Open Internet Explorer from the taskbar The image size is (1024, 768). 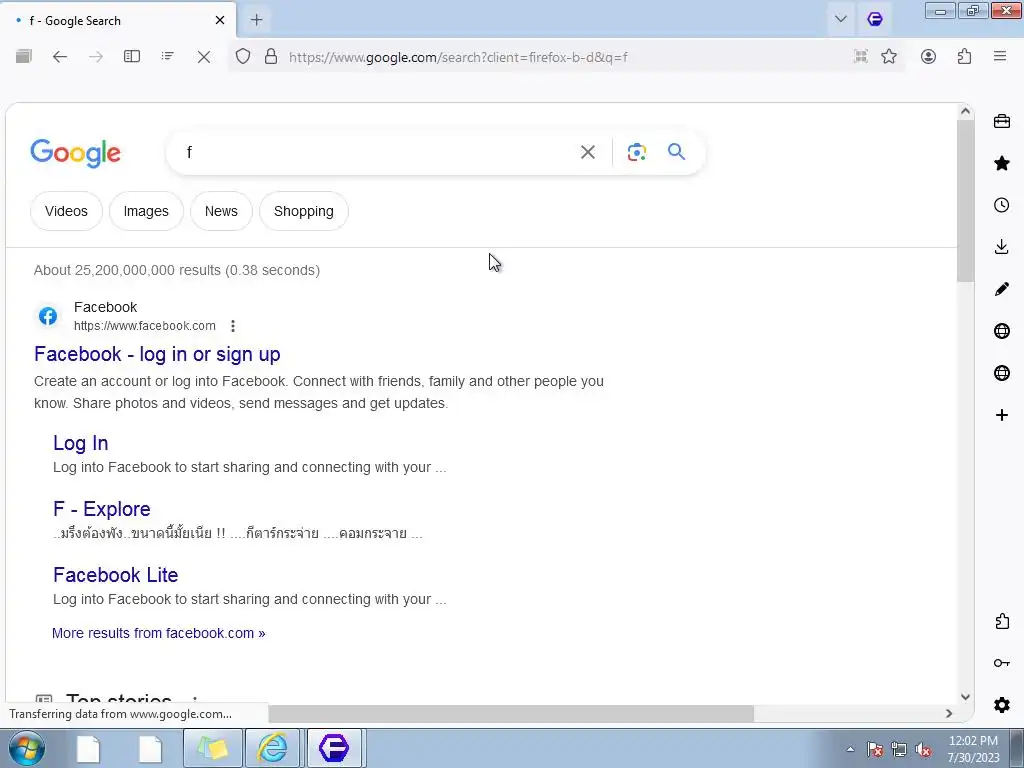(x=272, y=748)
